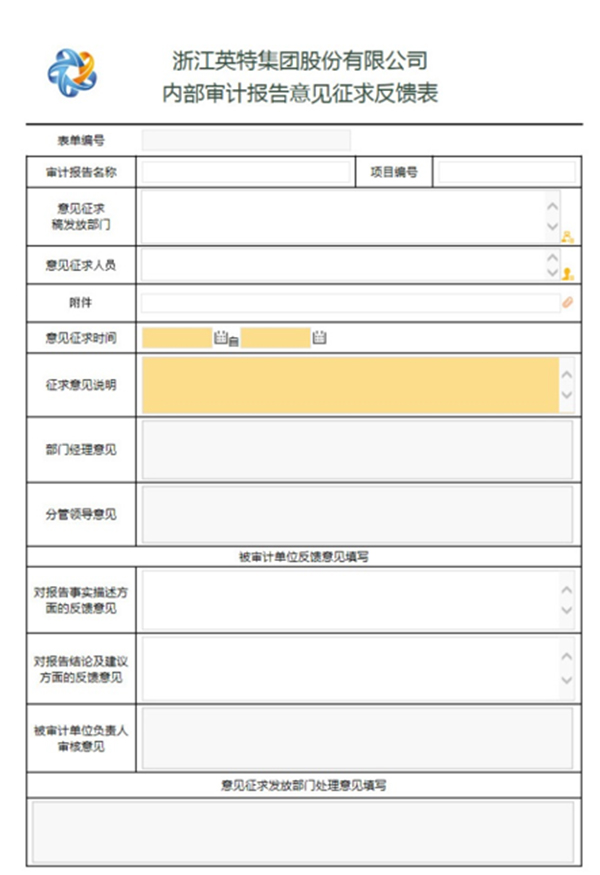Screen dimensions: 600x875
Task: Click the down arrow in 意见征求稿发放部门 field
Action: (553, 226)
